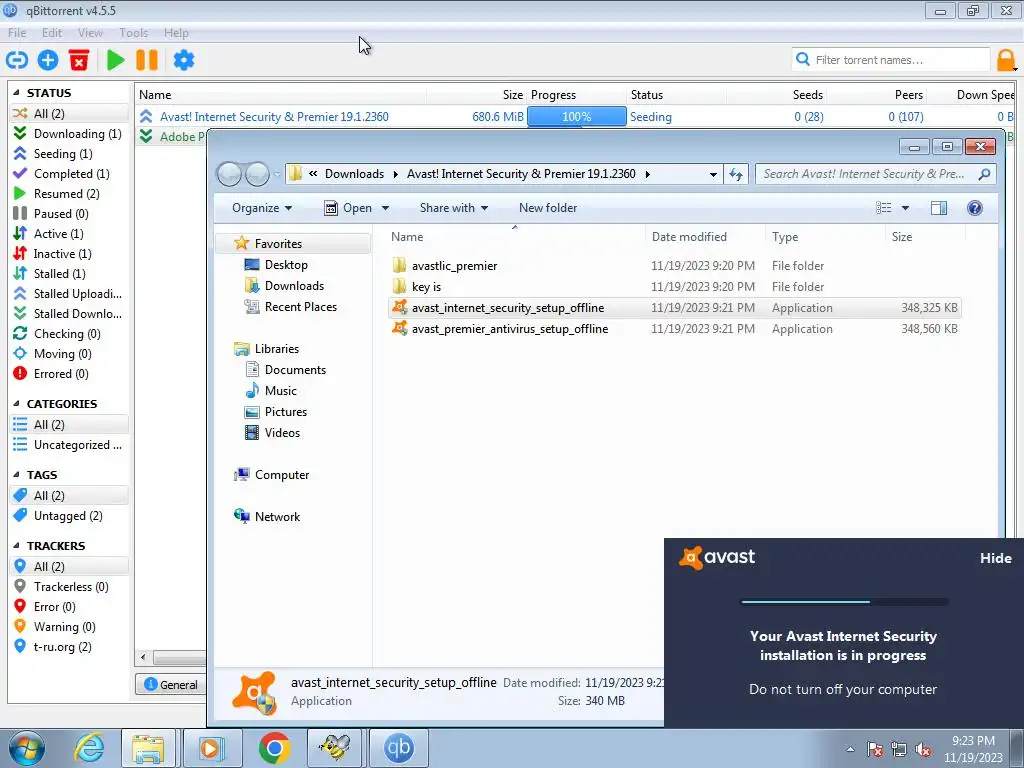The image size is (1024, 768).
Task: Click the green Resume play icon in toolbar
Action: (x=116, y=60)
